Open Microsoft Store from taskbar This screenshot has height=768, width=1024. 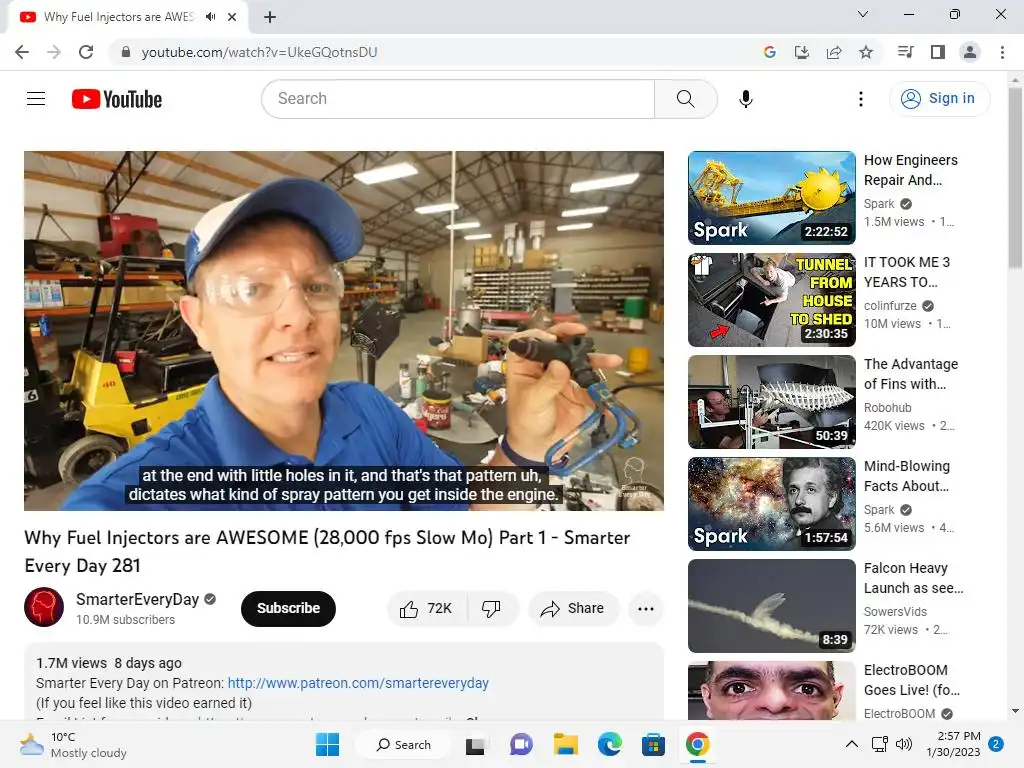click(653, 744)
